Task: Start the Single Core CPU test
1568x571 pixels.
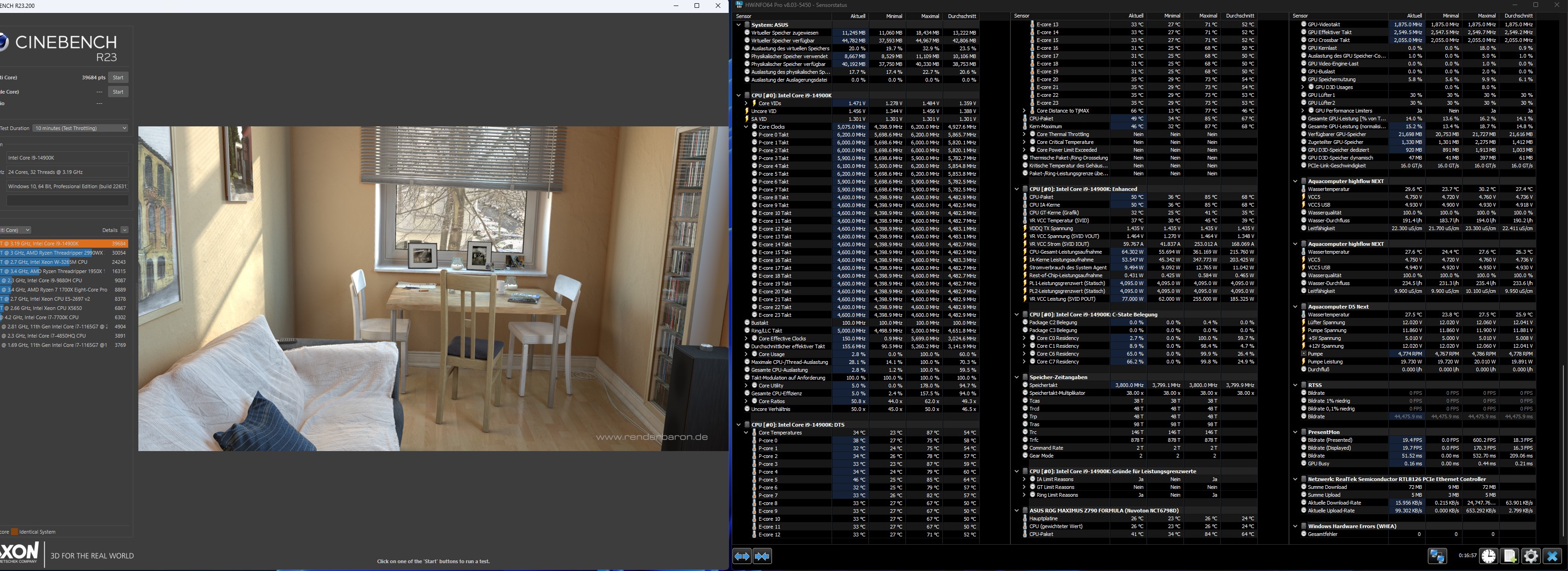Action: click(x=118, y=92)
